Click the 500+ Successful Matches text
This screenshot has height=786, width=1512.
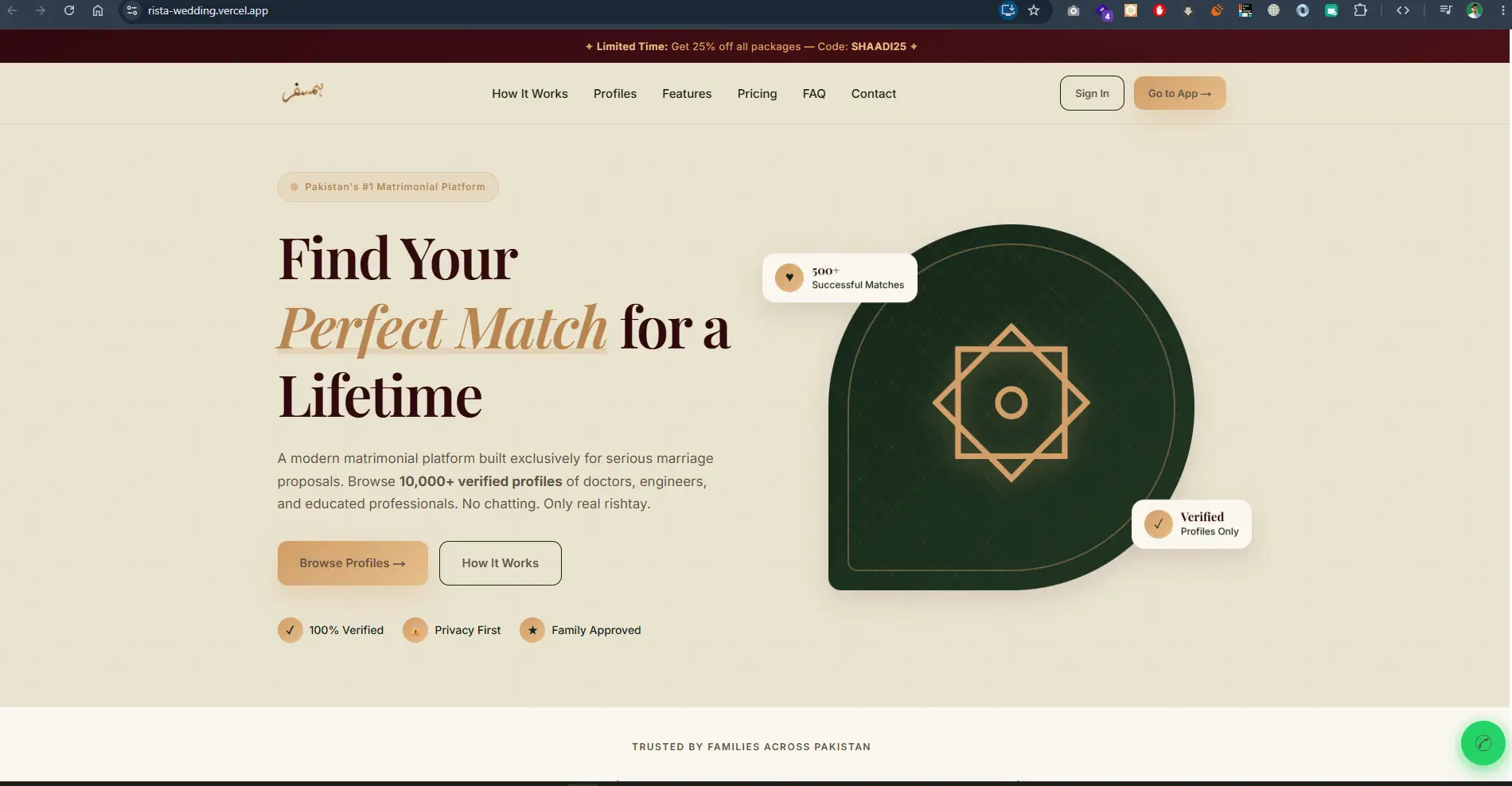(x=858, y=278)
